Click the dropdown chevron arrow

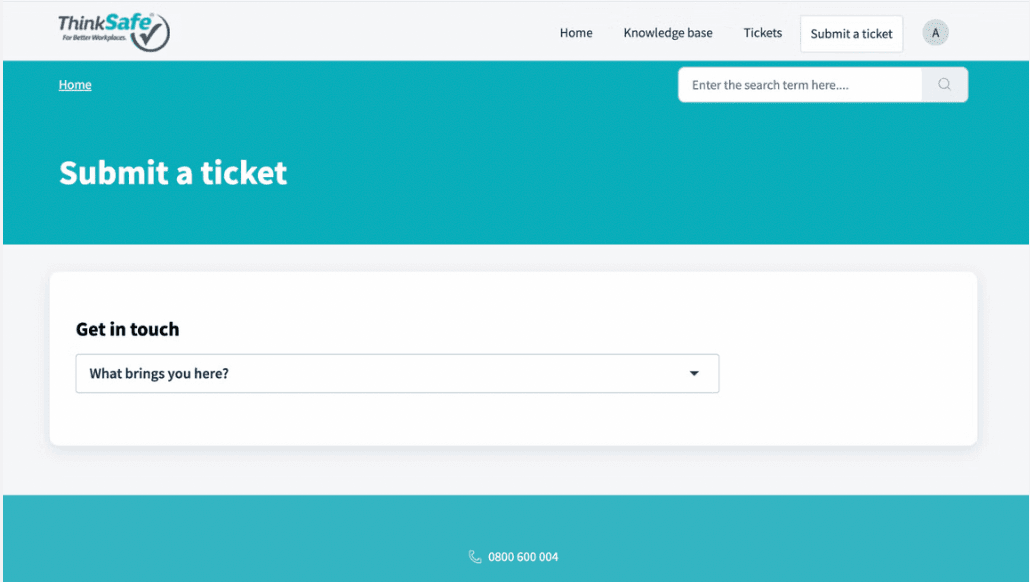(x=694, y=373)
